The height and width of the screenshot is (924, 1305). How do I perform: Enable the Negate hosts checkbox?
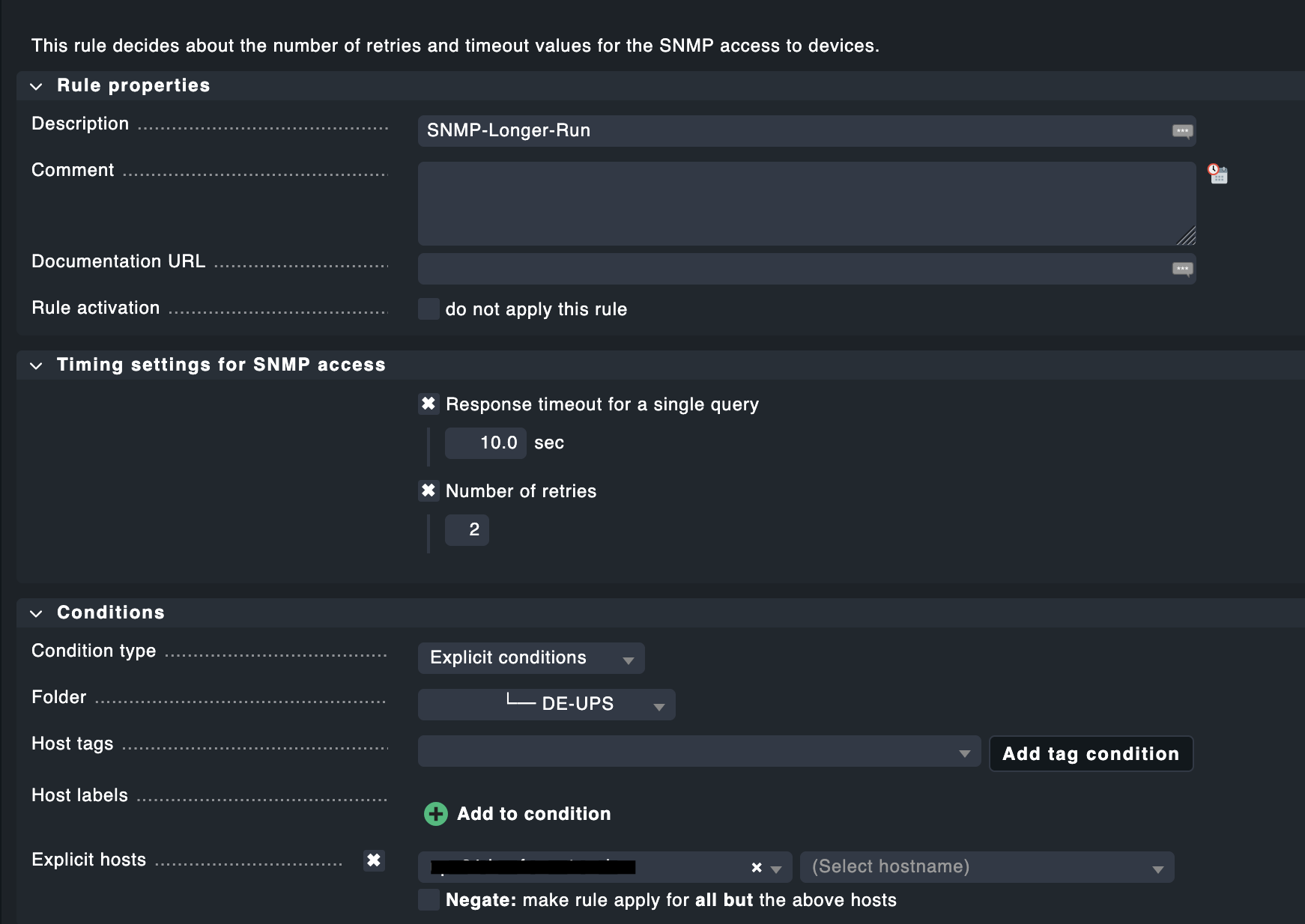coord(428,899)
